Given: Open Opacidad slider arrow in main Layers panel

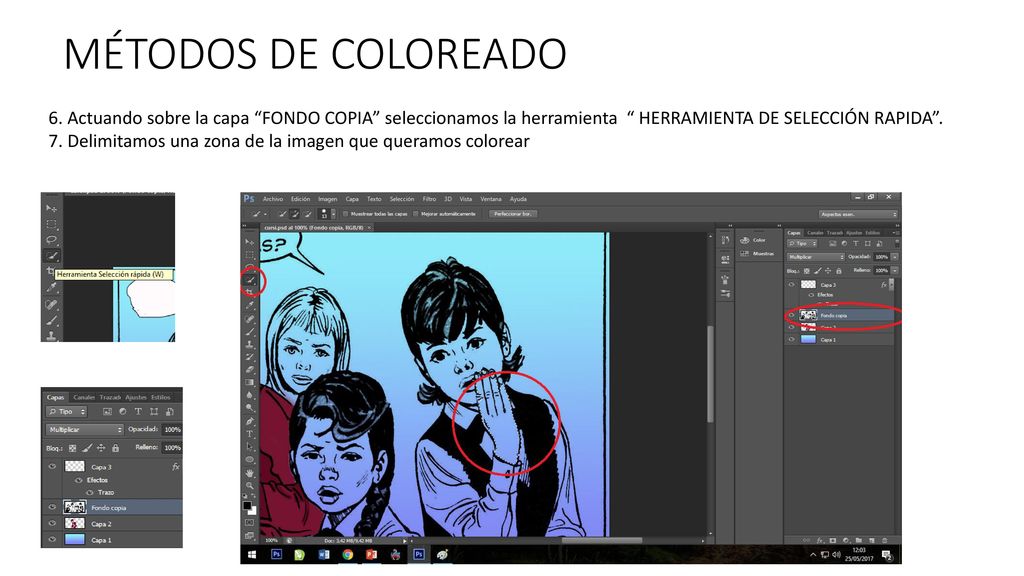Looking at the screenshot, I should tap(895, 257).
